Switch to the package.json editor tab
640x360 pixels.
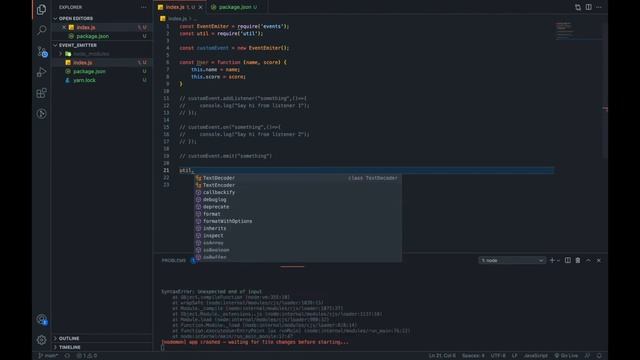(238, 7)
